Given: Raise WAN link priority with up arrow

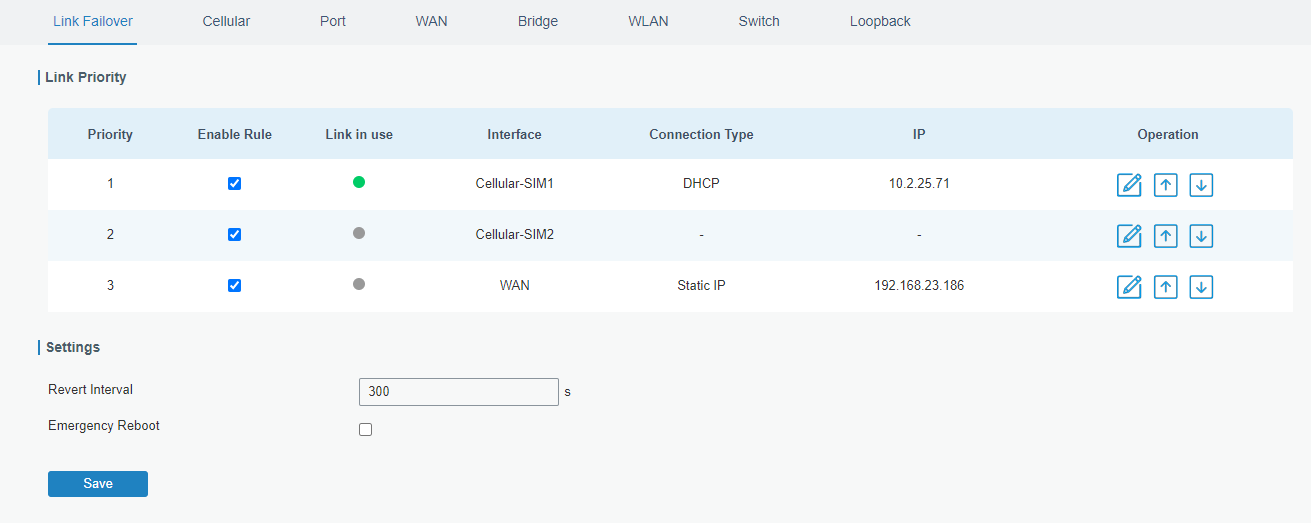Looking at the screenshot, I should 1165,287.
